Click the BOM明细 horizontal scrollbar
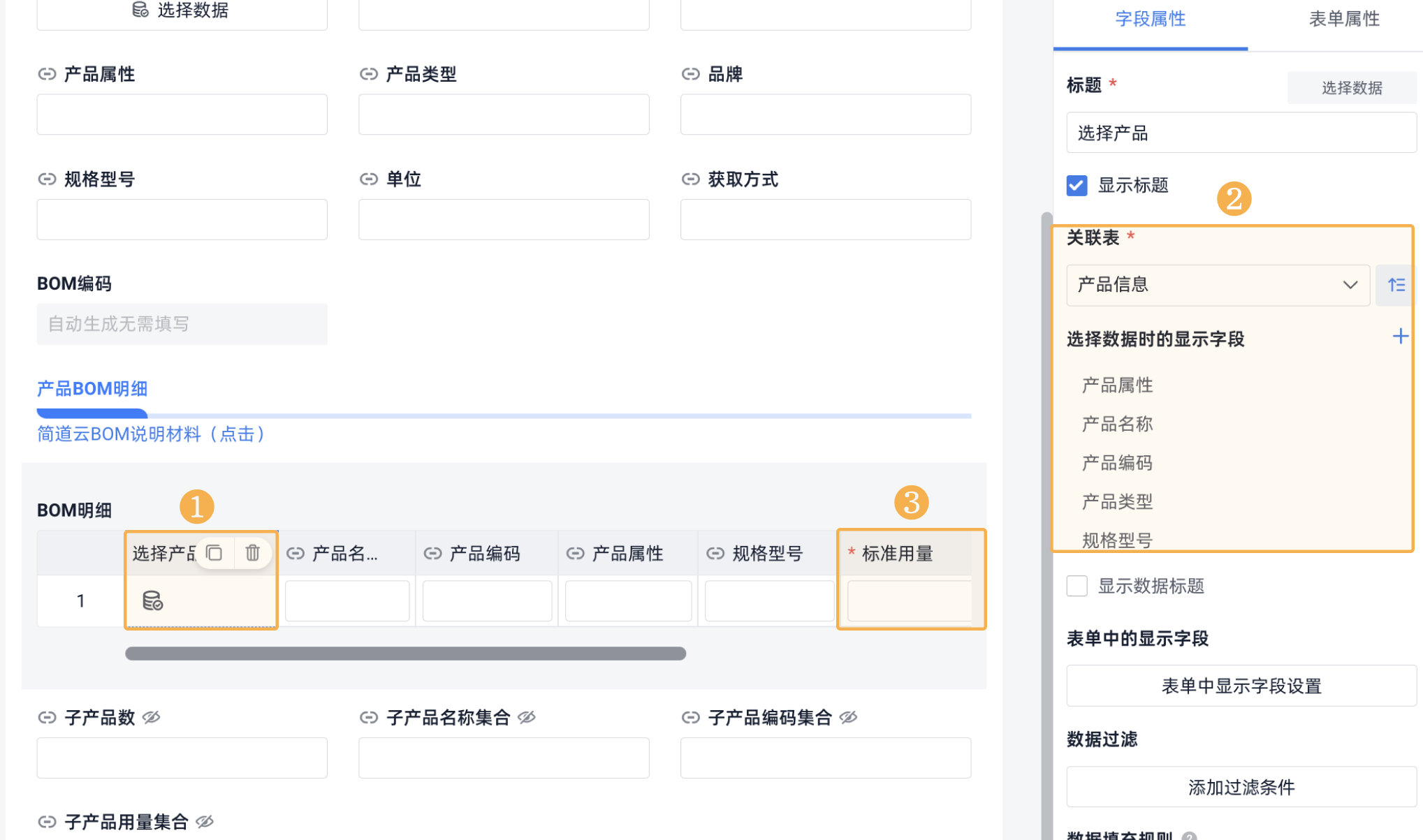 405,654
